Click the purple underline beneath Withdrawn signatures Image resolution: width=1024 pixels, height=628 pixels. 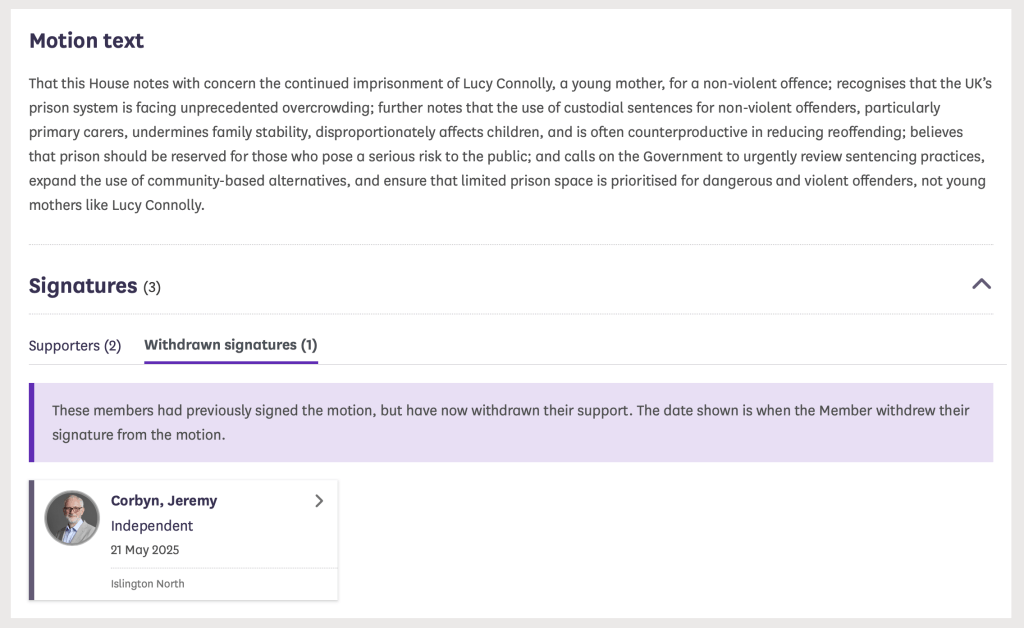point(230,362)
